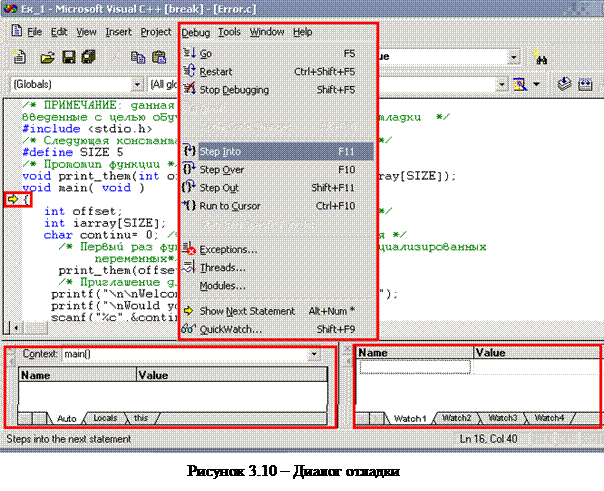Click the WizardBar action icon
The width and height of the screenshot is (604, 491).
click(520, 84)
